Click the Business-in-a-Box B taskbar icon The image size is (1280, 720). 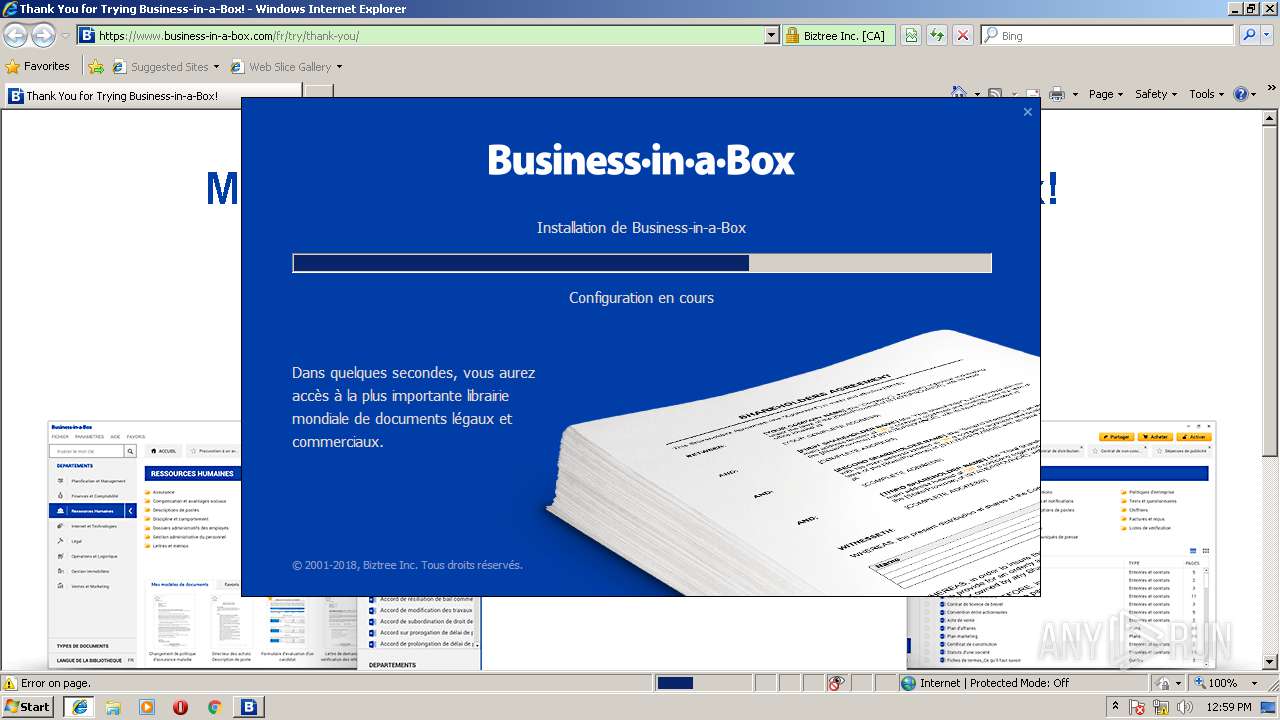249,707
